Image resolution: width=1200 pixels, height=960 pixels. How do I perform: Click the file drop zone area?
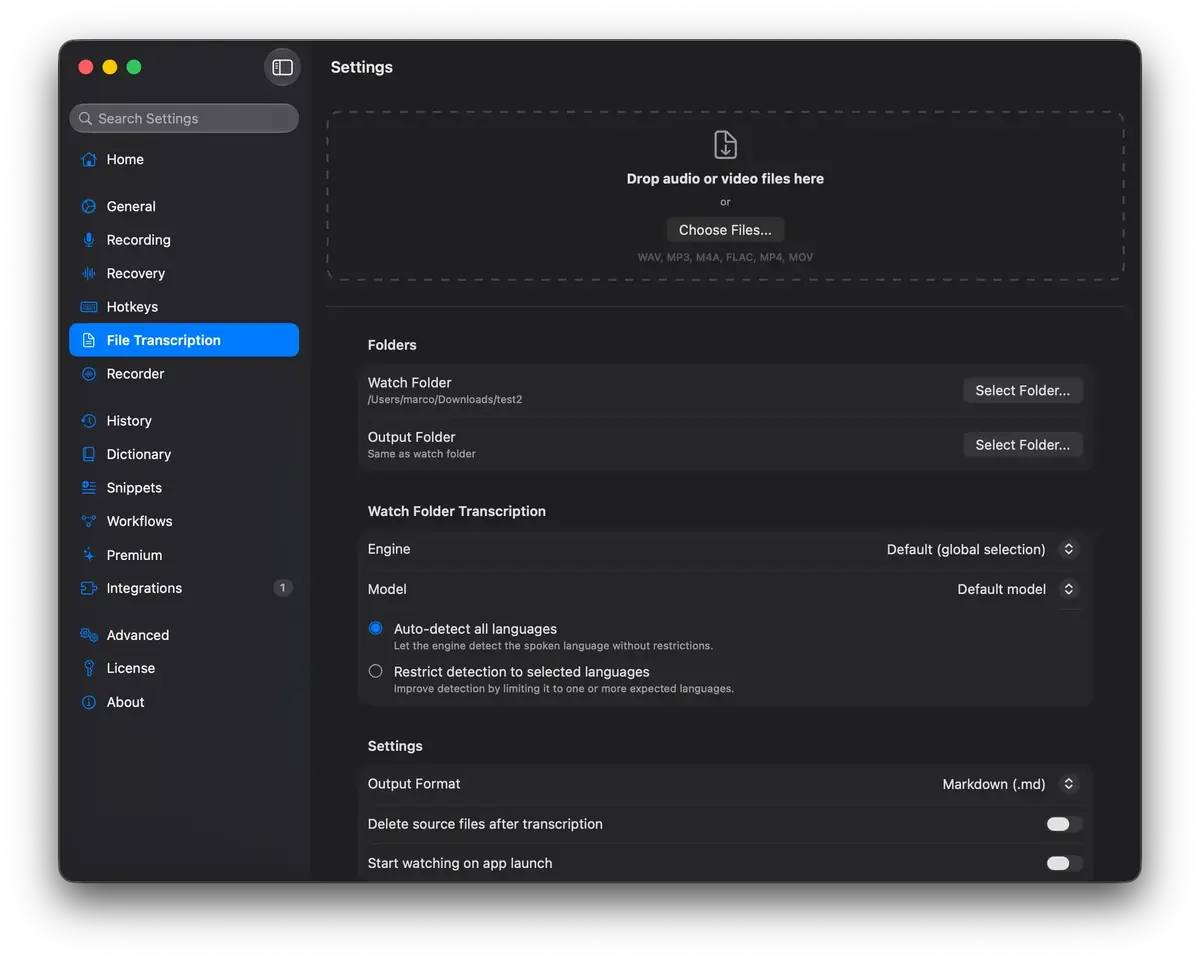tap(725, 196)
